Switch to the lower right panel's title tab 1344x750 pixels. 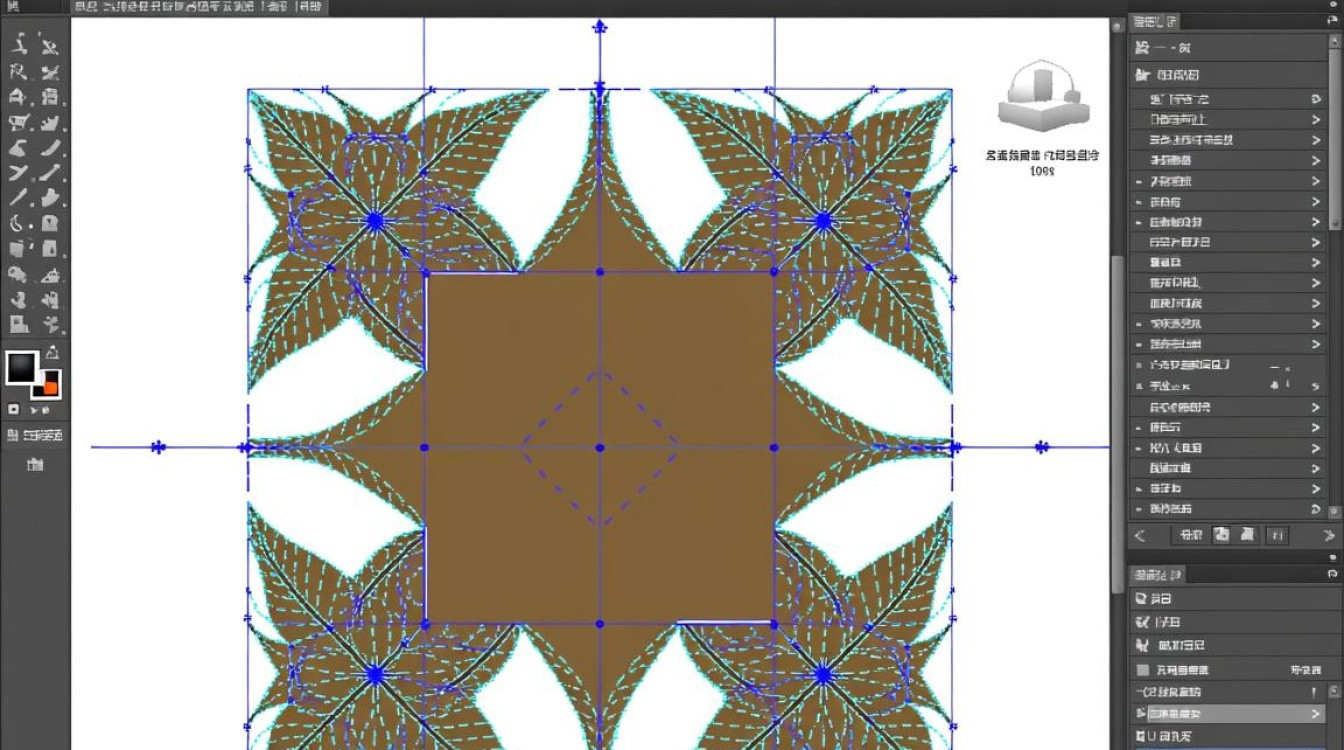point(1158,574)
